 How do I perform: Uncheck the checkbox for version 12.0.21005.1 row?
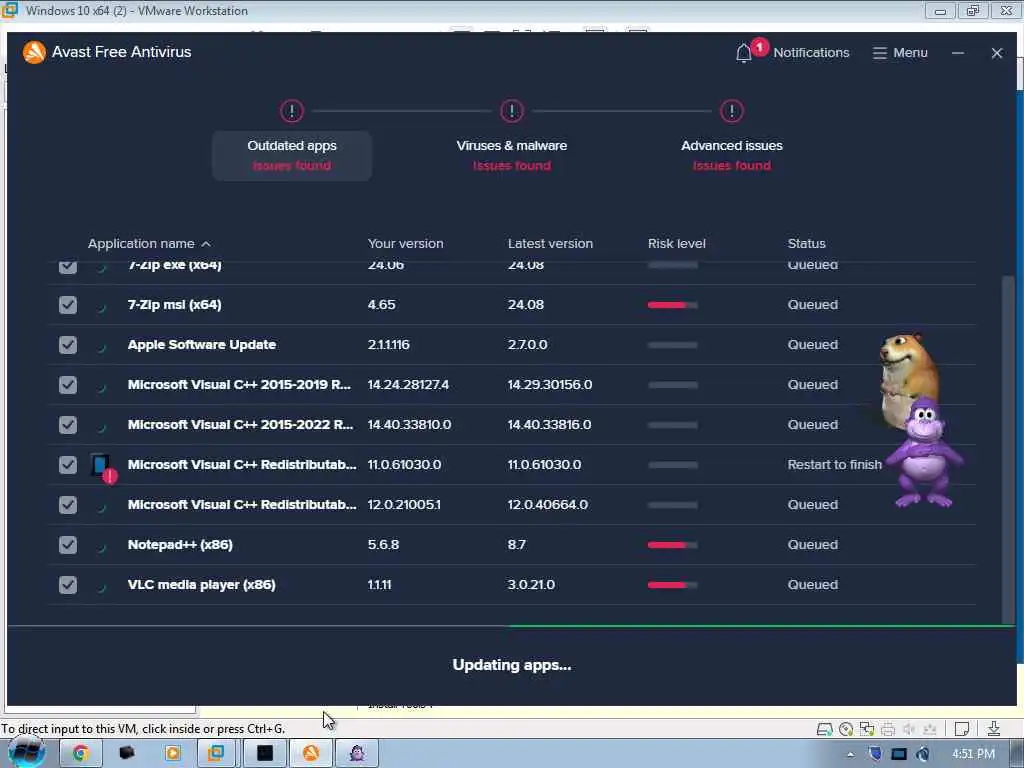tap(68, 505)
